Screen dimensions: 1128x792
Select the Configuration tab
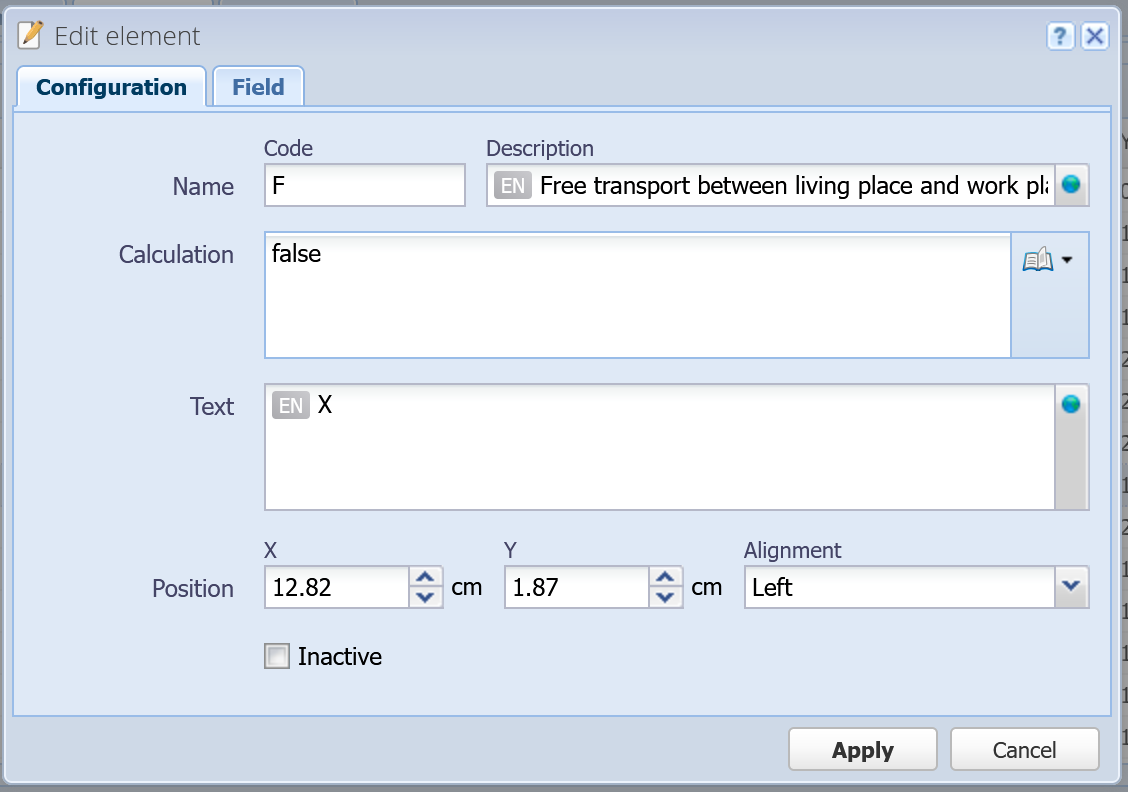[112, 87]
